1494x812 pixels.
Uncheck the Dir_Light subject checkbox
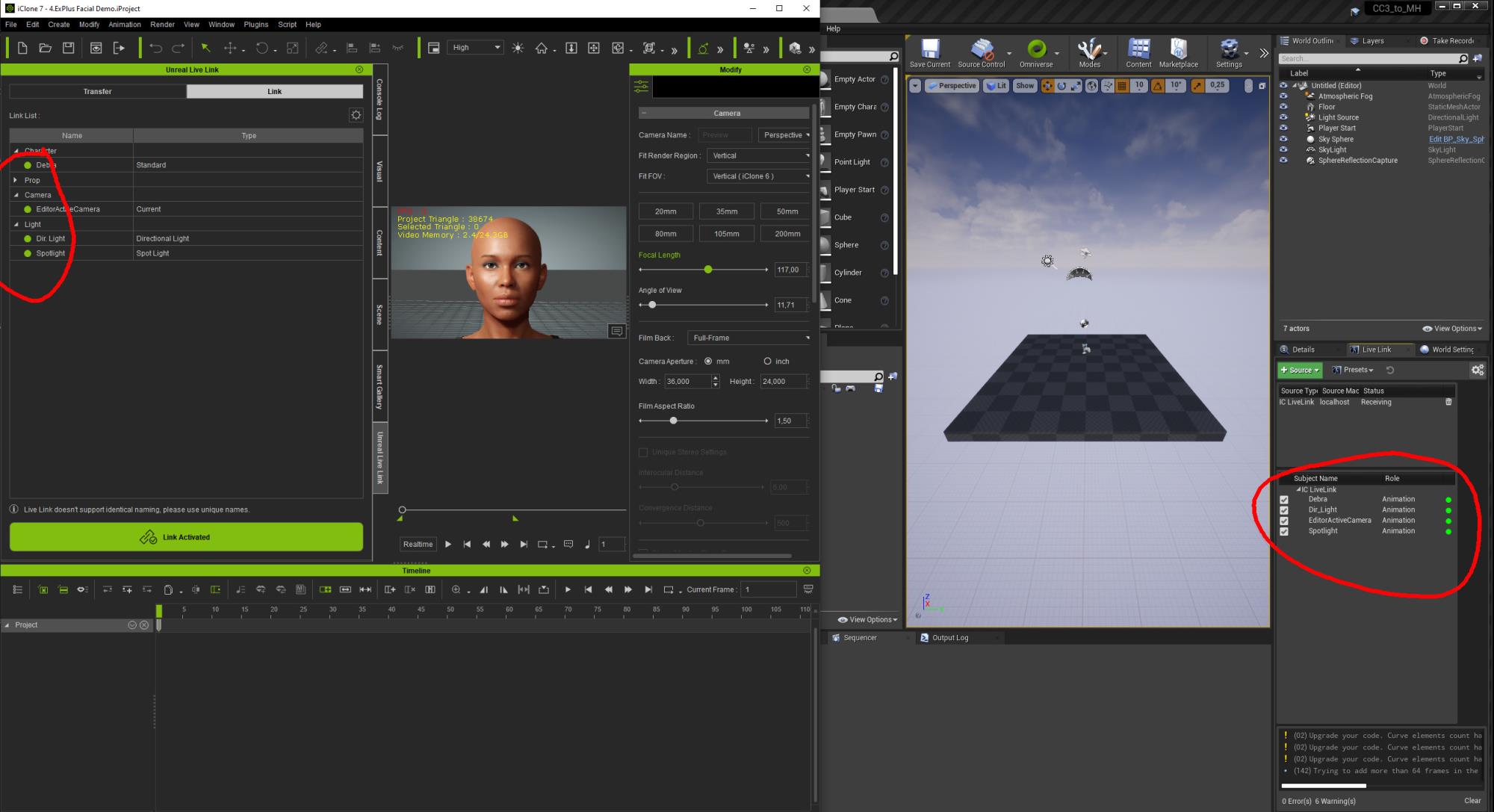[x=1284, y=510]
